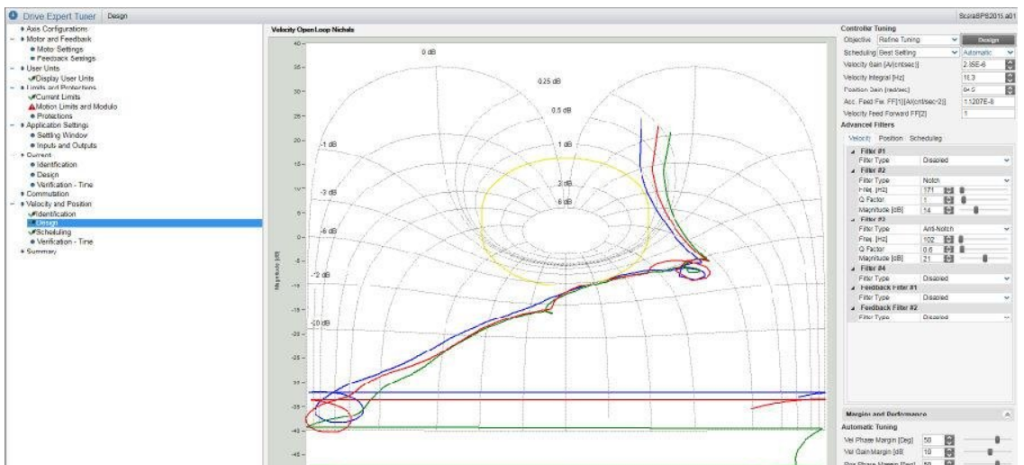
Task: Click the Display User Units checkmark icon
Action: (x=32, y=77)
